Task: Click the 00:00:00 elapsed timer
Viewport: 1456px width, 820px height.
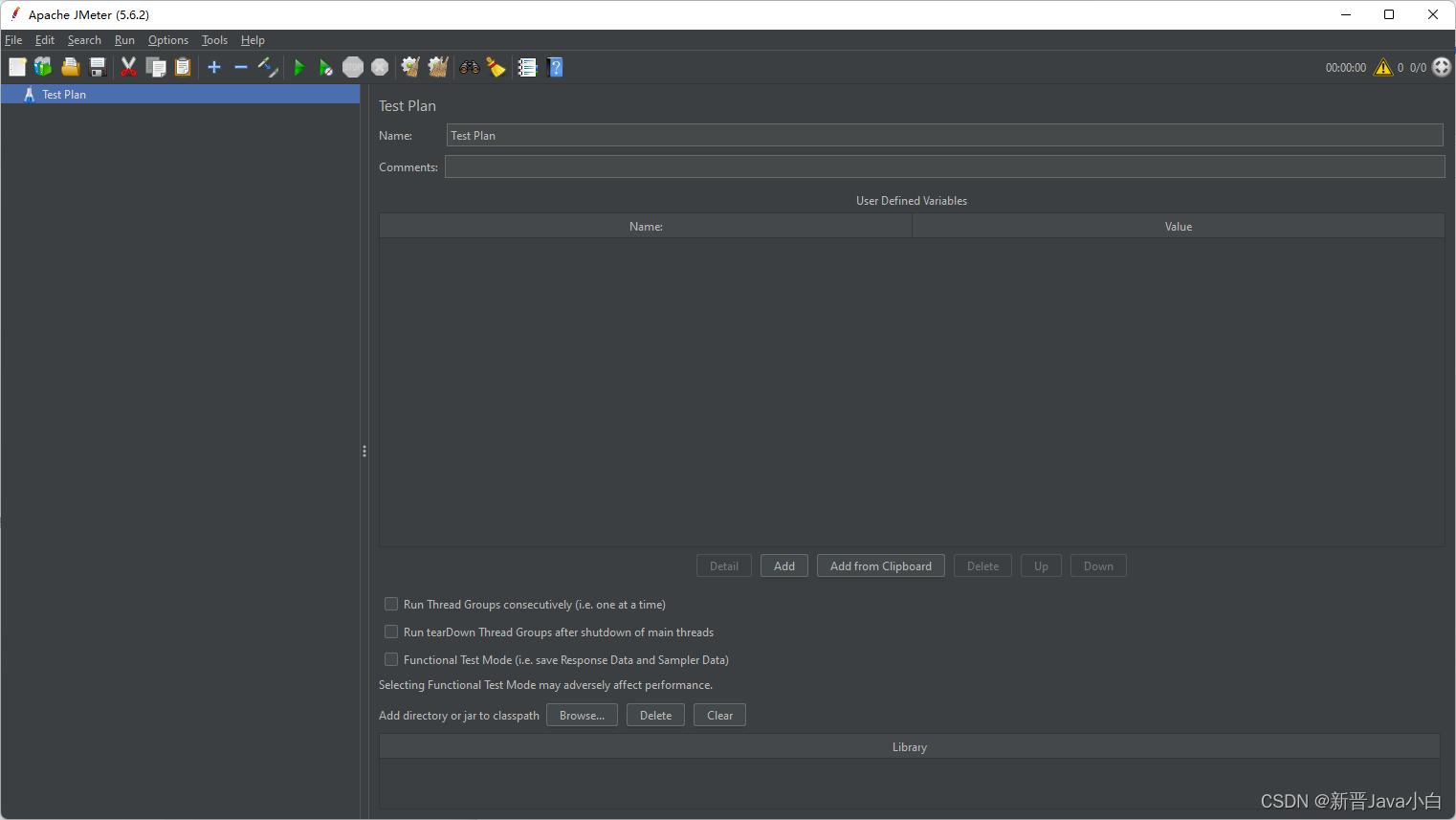Action: point(1345,68)
